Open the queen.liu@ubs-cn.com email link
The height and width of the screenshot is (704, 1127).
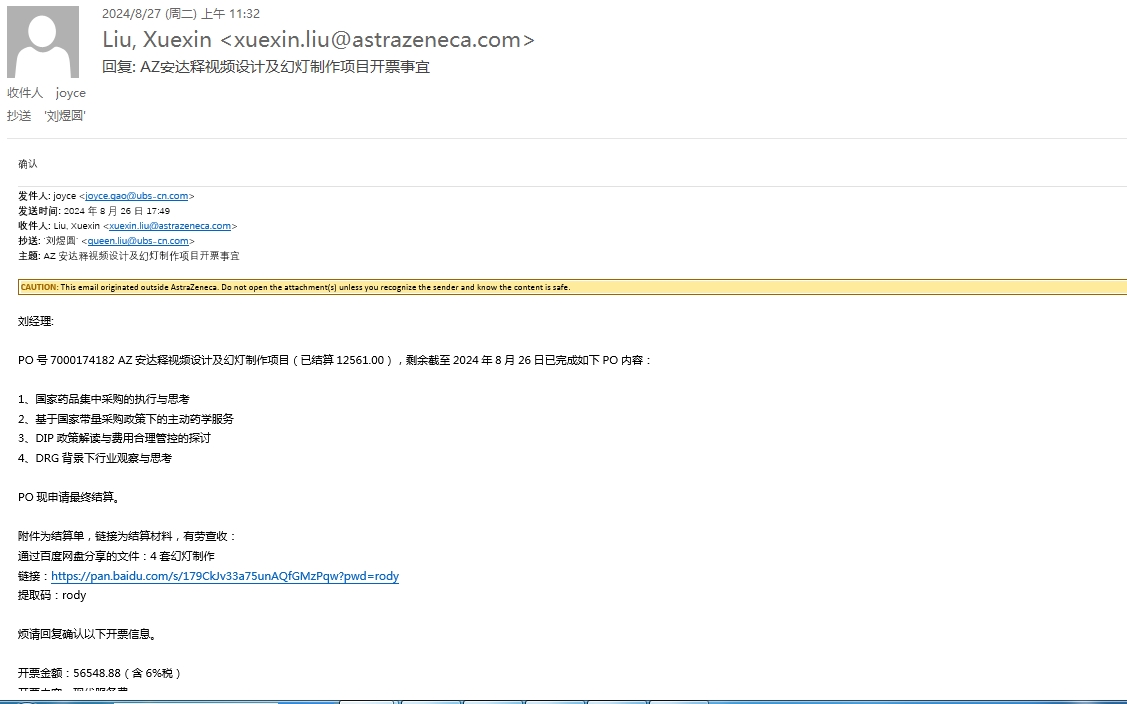click(138, 241)
